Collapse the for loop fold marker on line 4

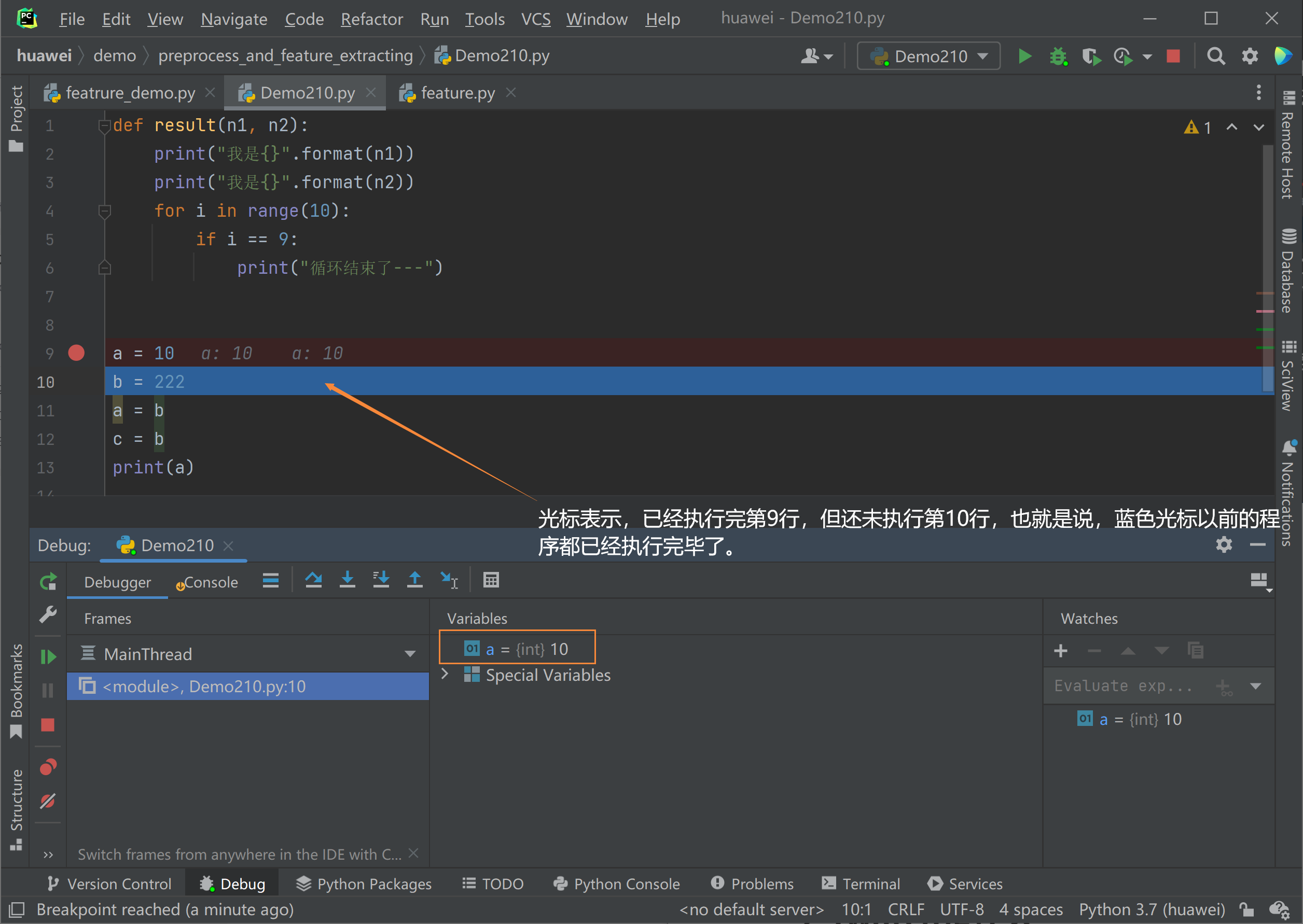click(104, 211)
